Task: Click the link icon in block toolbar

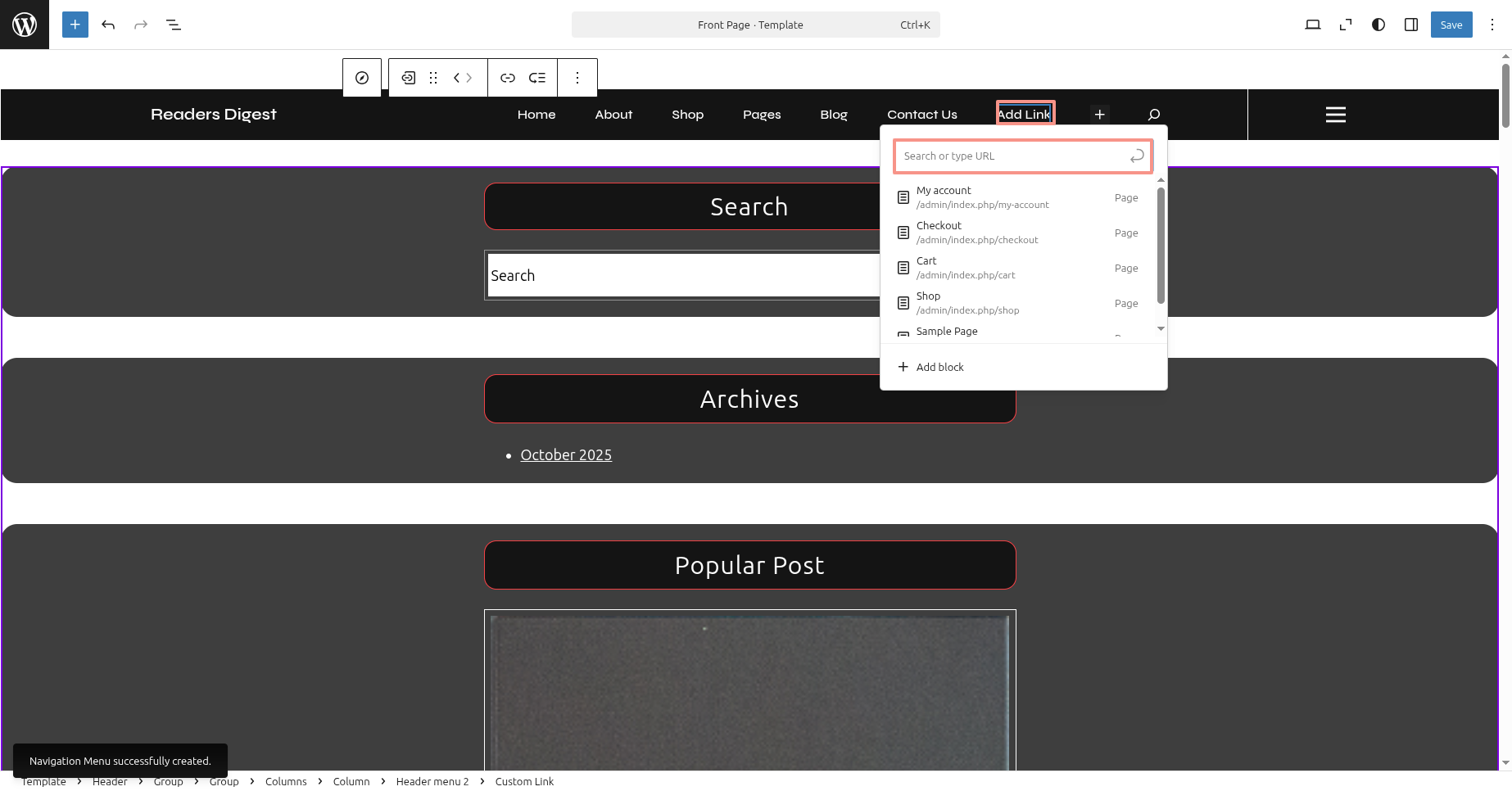Action: pyautogui.click(x=508, y=78)
